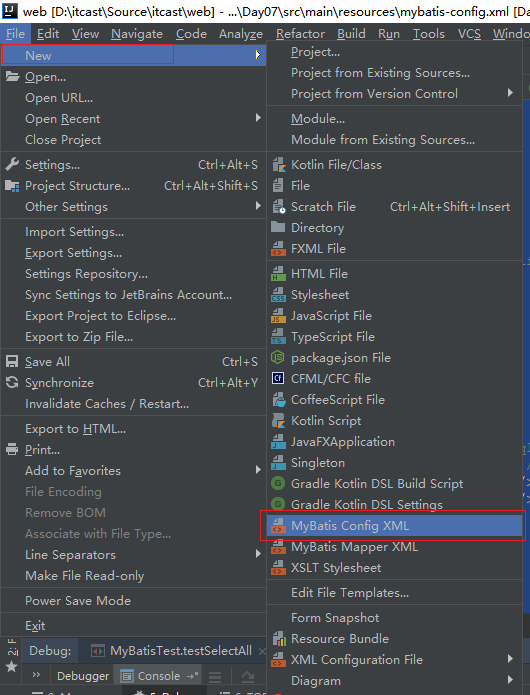The width and height of the screenshot is (530, 695).
Task: Click the Open folder icon
Action: [12, 77]
